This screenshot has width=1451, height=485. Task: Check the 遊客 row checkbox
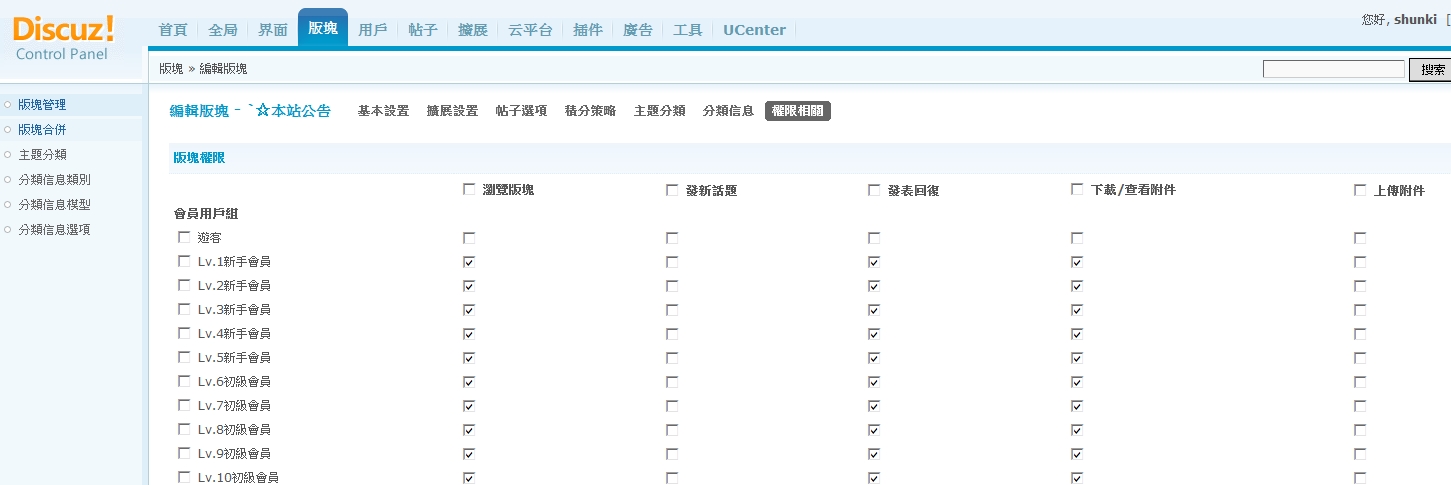[x=183, y=237]
